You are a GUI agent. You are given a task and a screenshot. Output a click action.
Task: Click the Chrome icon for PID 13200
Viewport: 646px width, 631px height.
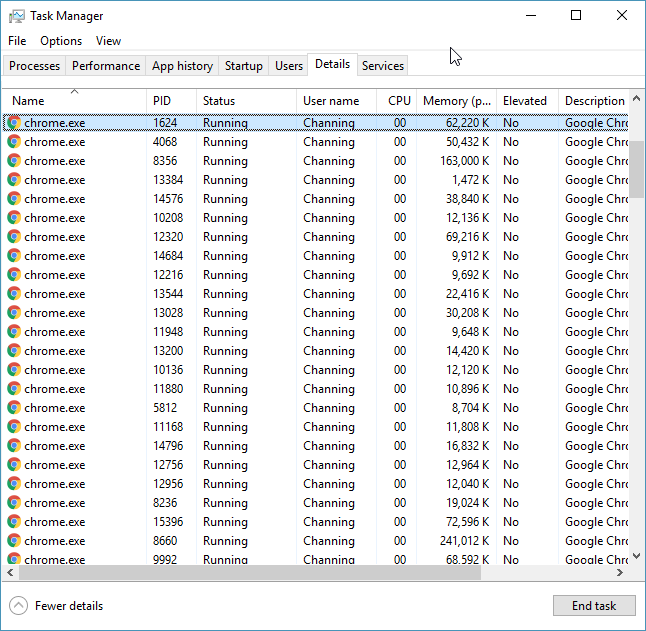click(14, 351)
